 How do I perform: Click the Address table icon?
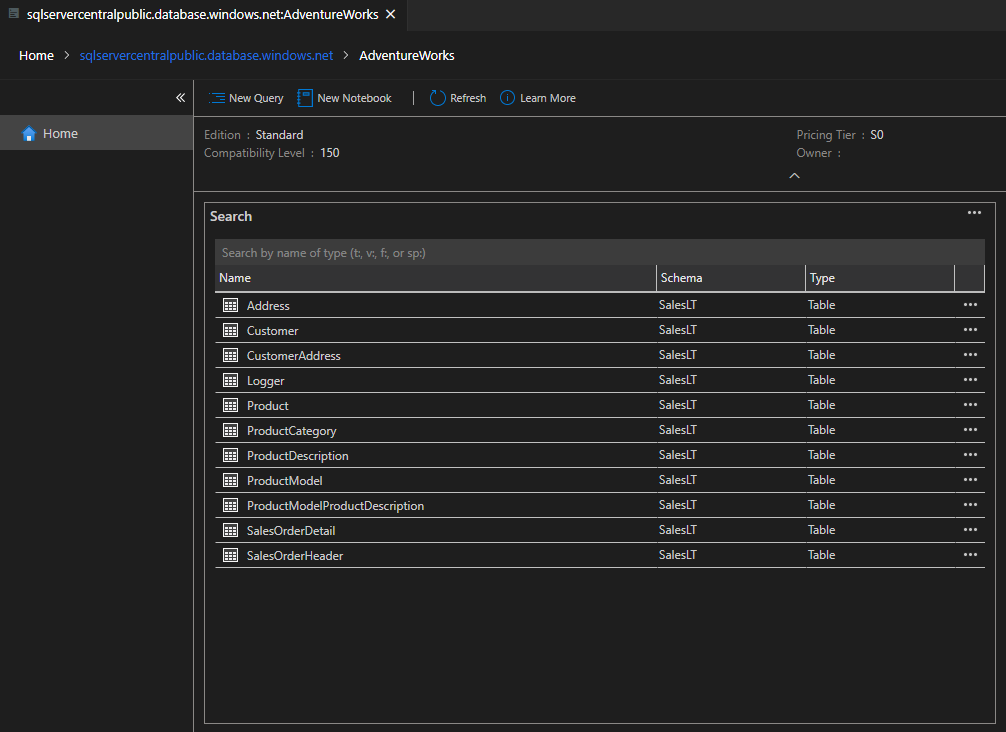[230, 306]
